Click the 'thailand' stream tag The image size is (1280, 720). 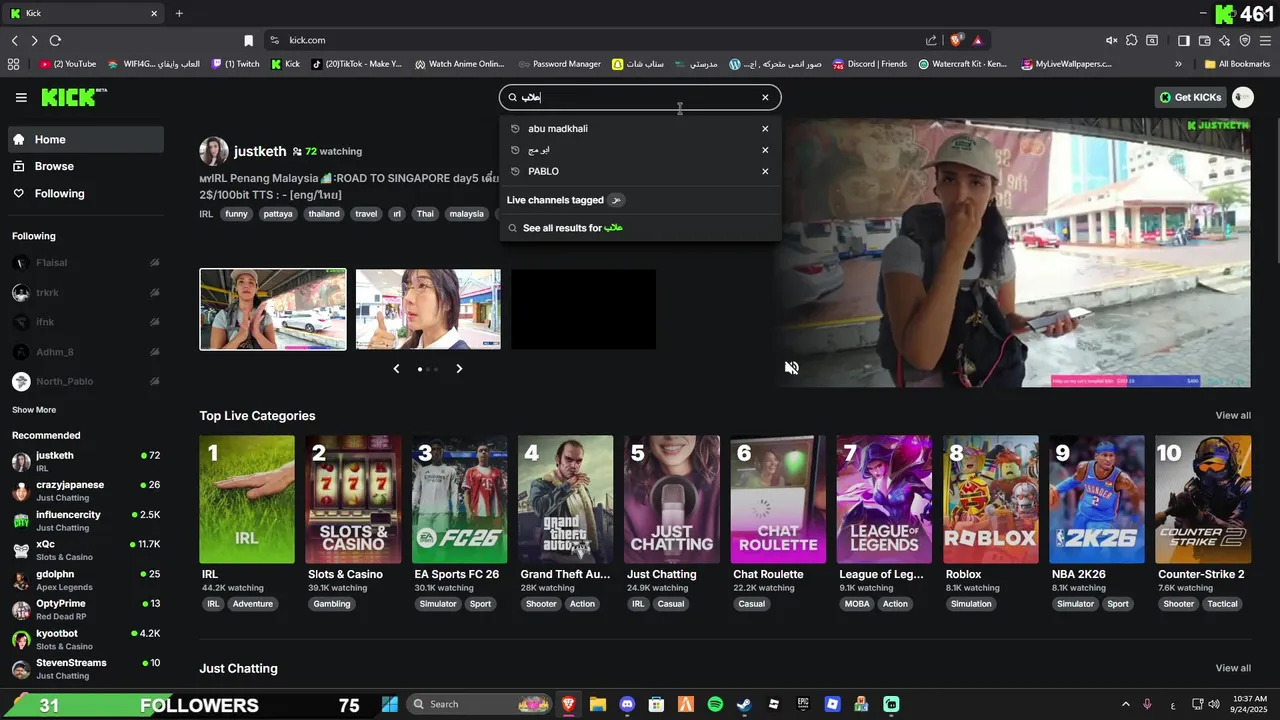(324, 214)
